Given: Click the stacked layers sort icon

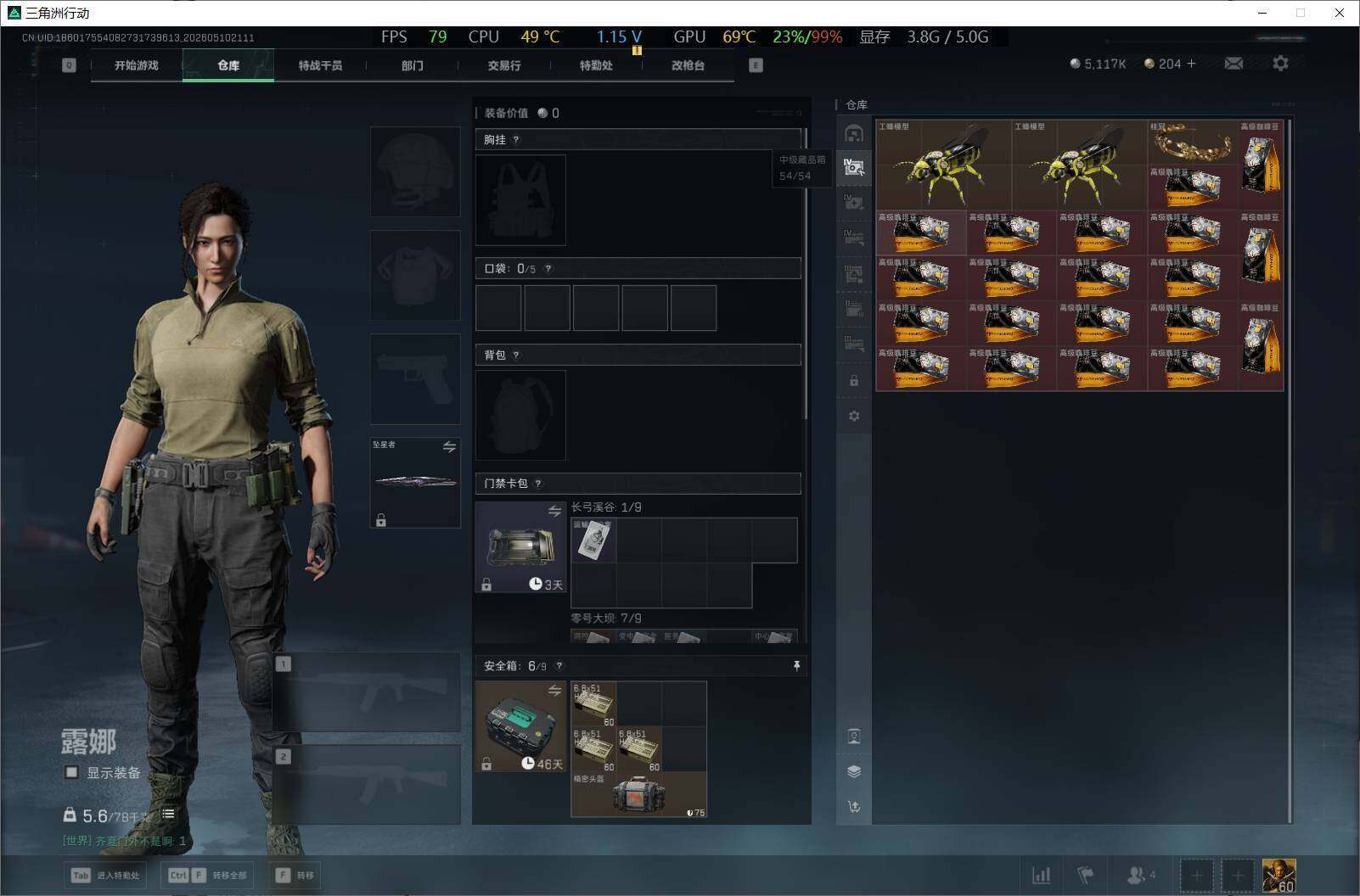Looking at the screenshot, I should tap(854, 771).
